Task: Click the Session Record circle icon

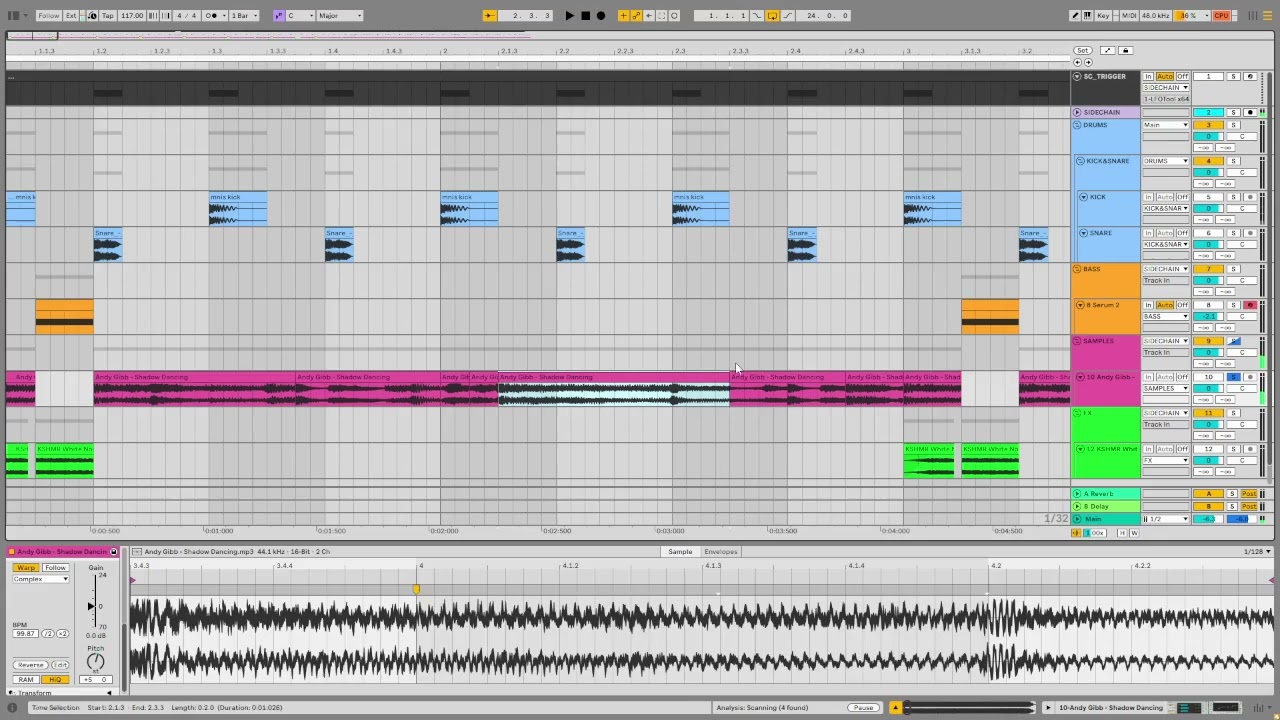Action: [674, 15]
